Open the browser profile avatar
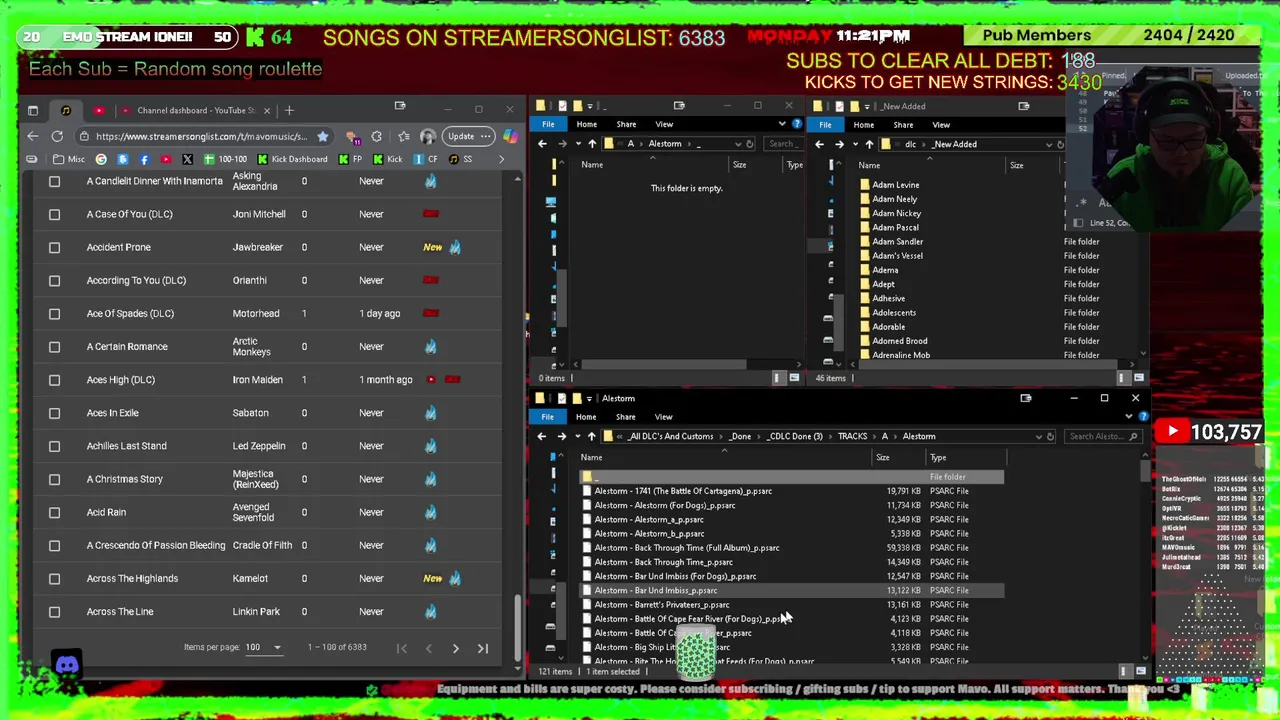Image resolution: width=1280 pixels, height=720 pixels. pos(428,136)
